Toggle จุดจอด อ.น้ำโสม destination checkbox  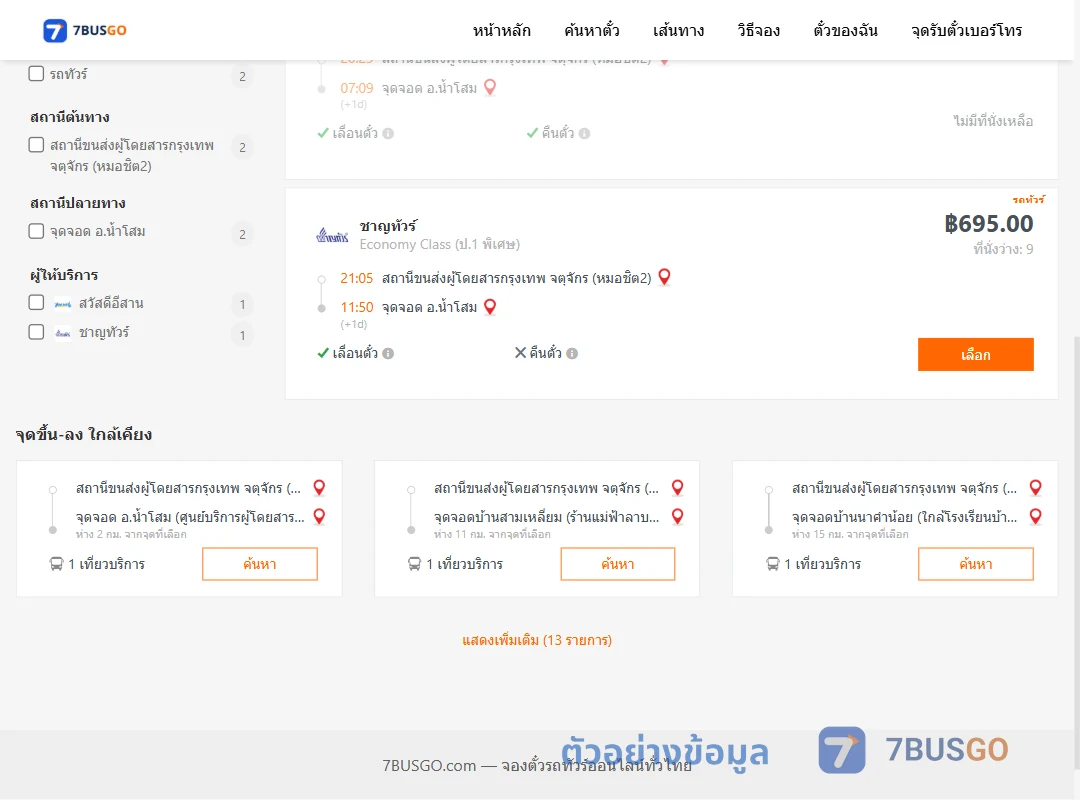tap(37, 231)
